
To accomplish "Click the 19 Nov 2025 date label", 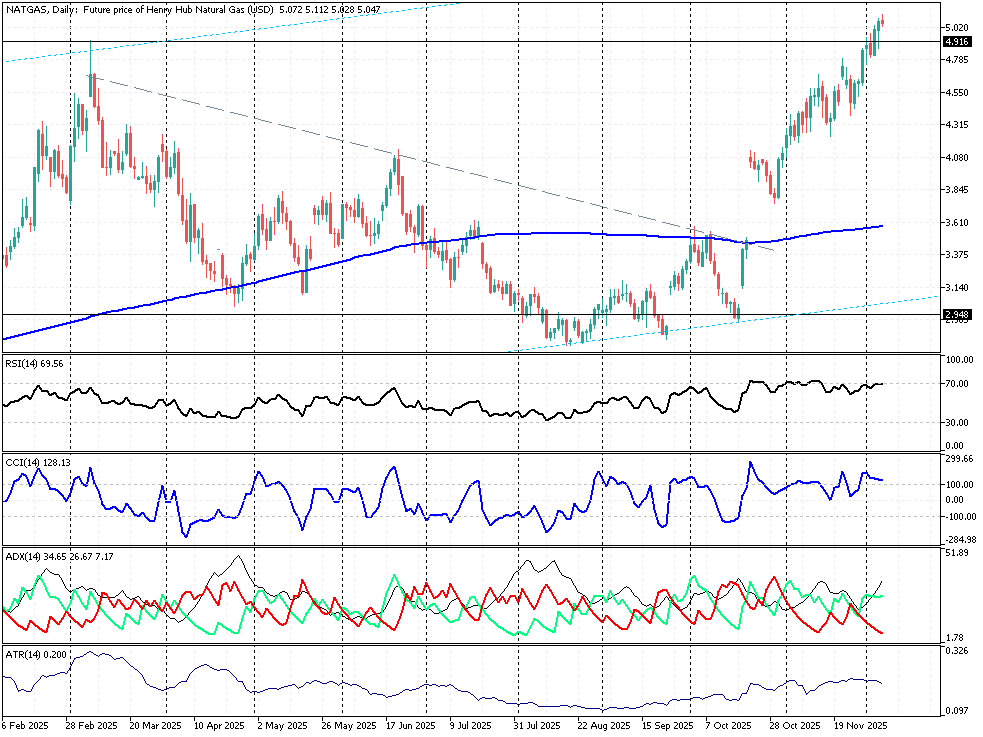I will 862,726.
